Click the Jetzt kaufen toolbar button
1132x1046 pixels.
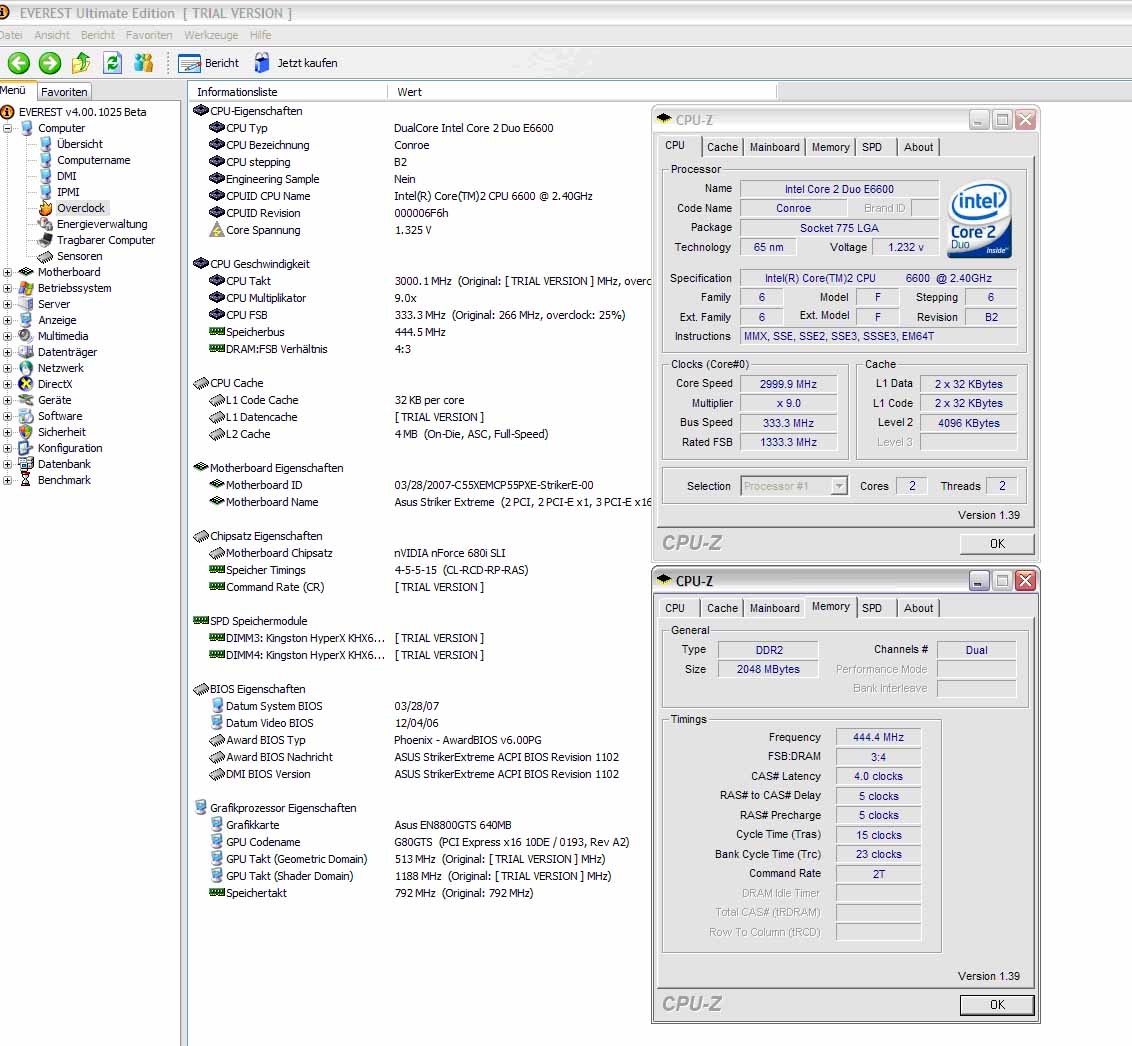296,63
